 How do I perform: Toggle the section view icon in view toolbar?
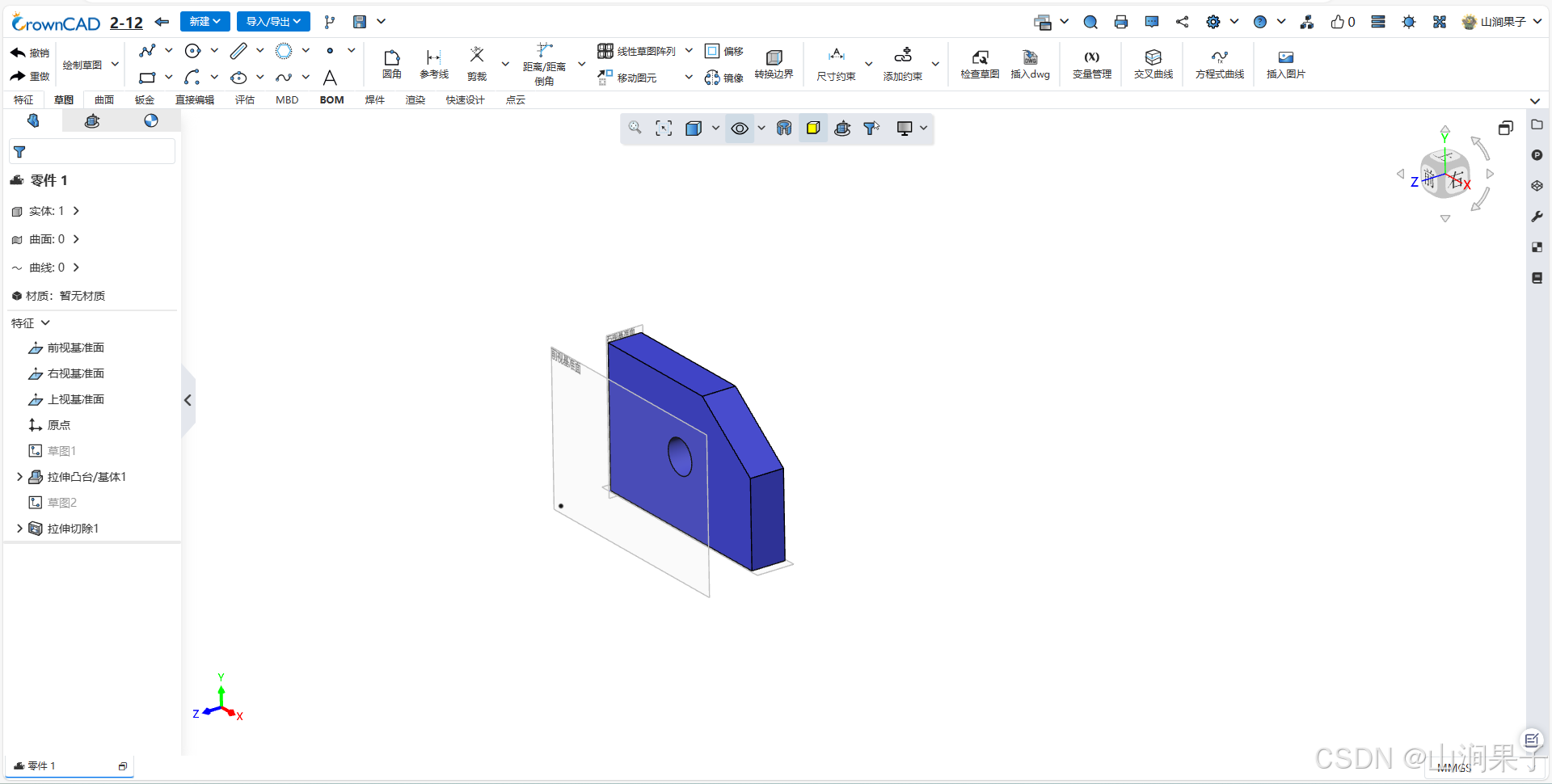[x=784, y=128]
